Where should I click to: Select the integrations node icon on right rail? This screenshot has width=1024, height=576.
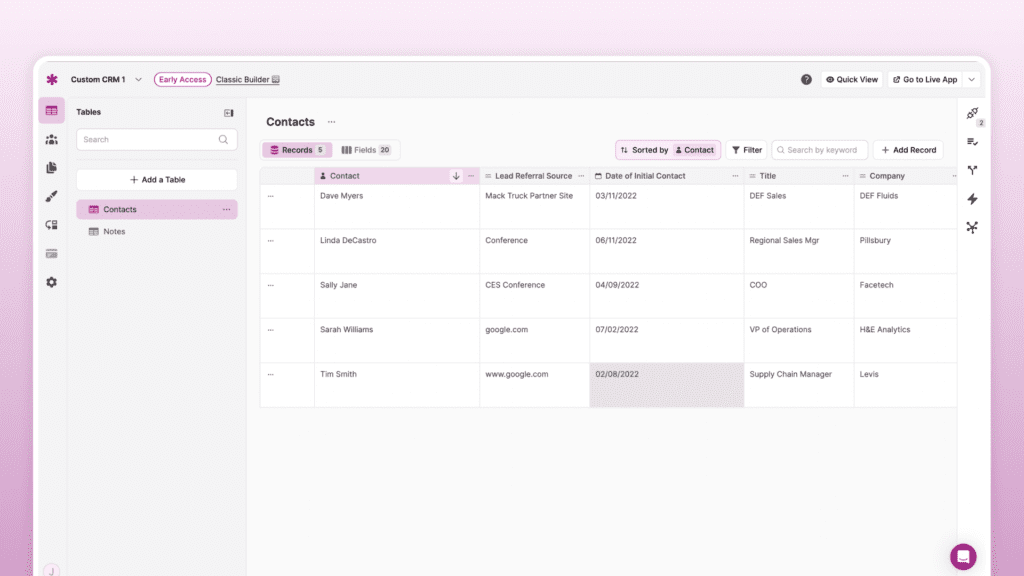pyautogui.click(x=971, y=227)
